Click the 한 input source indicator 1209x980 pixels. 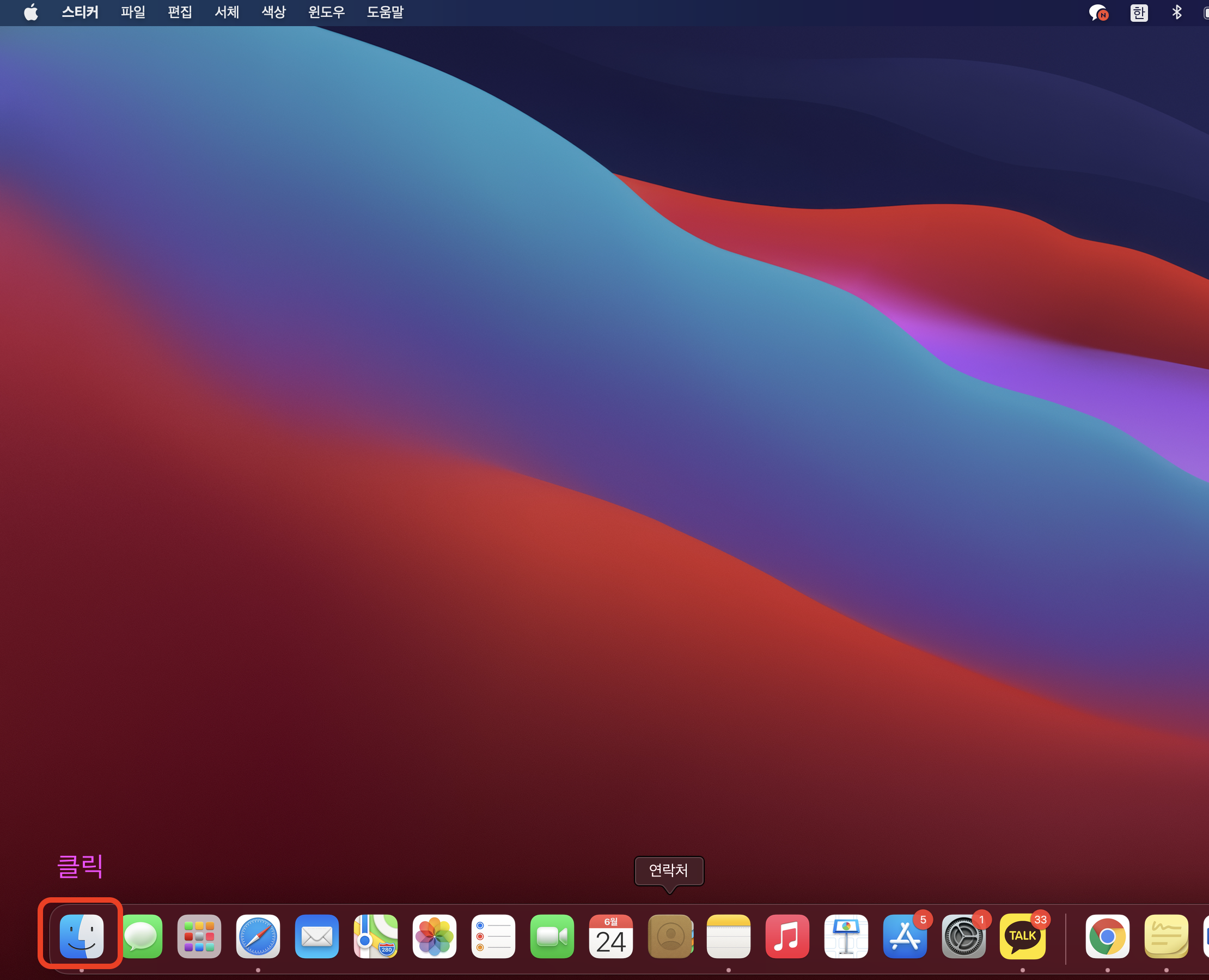(1138, 13)
